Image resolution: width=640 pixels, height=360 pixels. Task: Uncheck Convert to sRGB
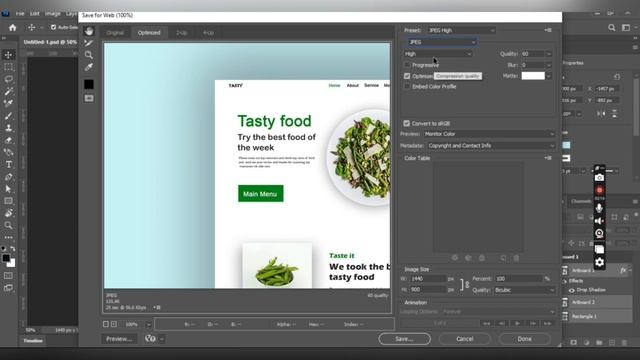407,123
